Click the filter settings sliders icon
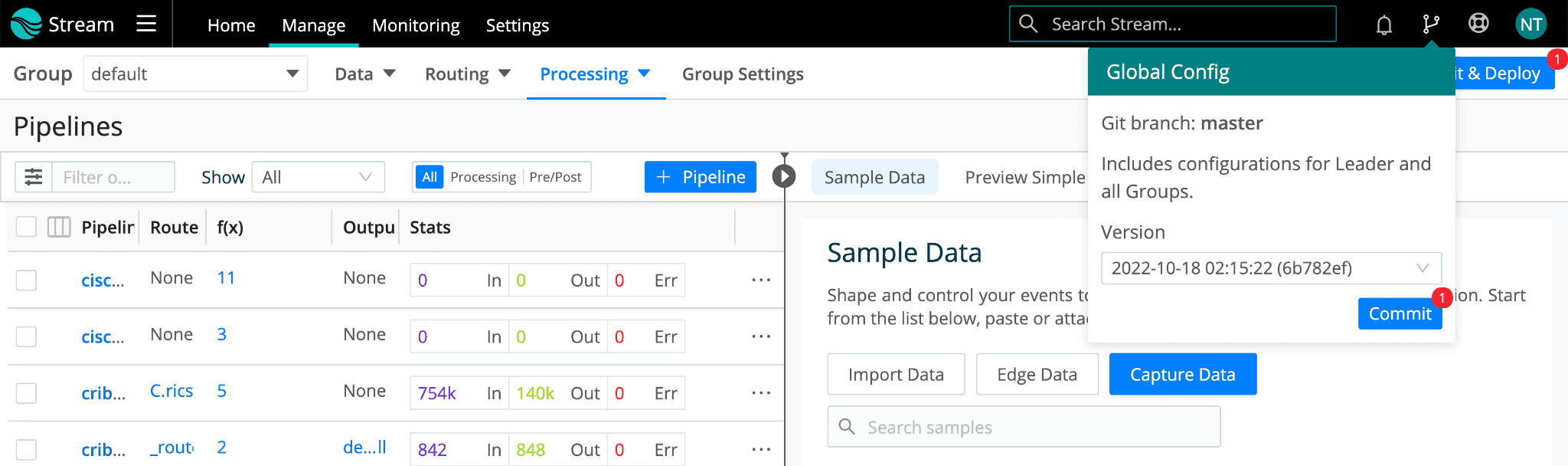The height and width of the screenshot is (466, 1568). pos(34,177)
